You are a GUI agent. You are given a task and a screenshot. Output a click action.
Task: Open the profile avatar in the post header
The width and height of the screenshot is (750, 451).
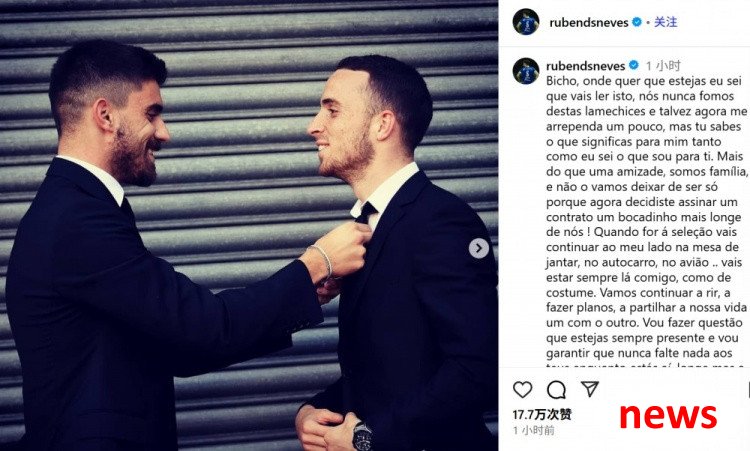[x=526, y=22]
